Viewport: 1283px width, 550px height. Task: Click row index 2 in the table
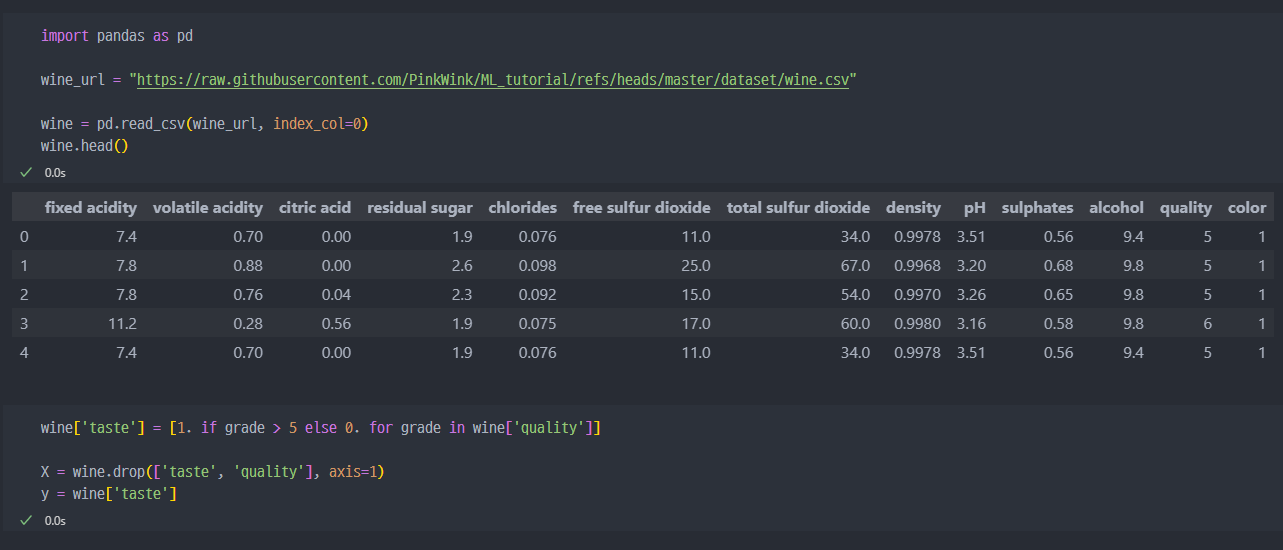24,295
